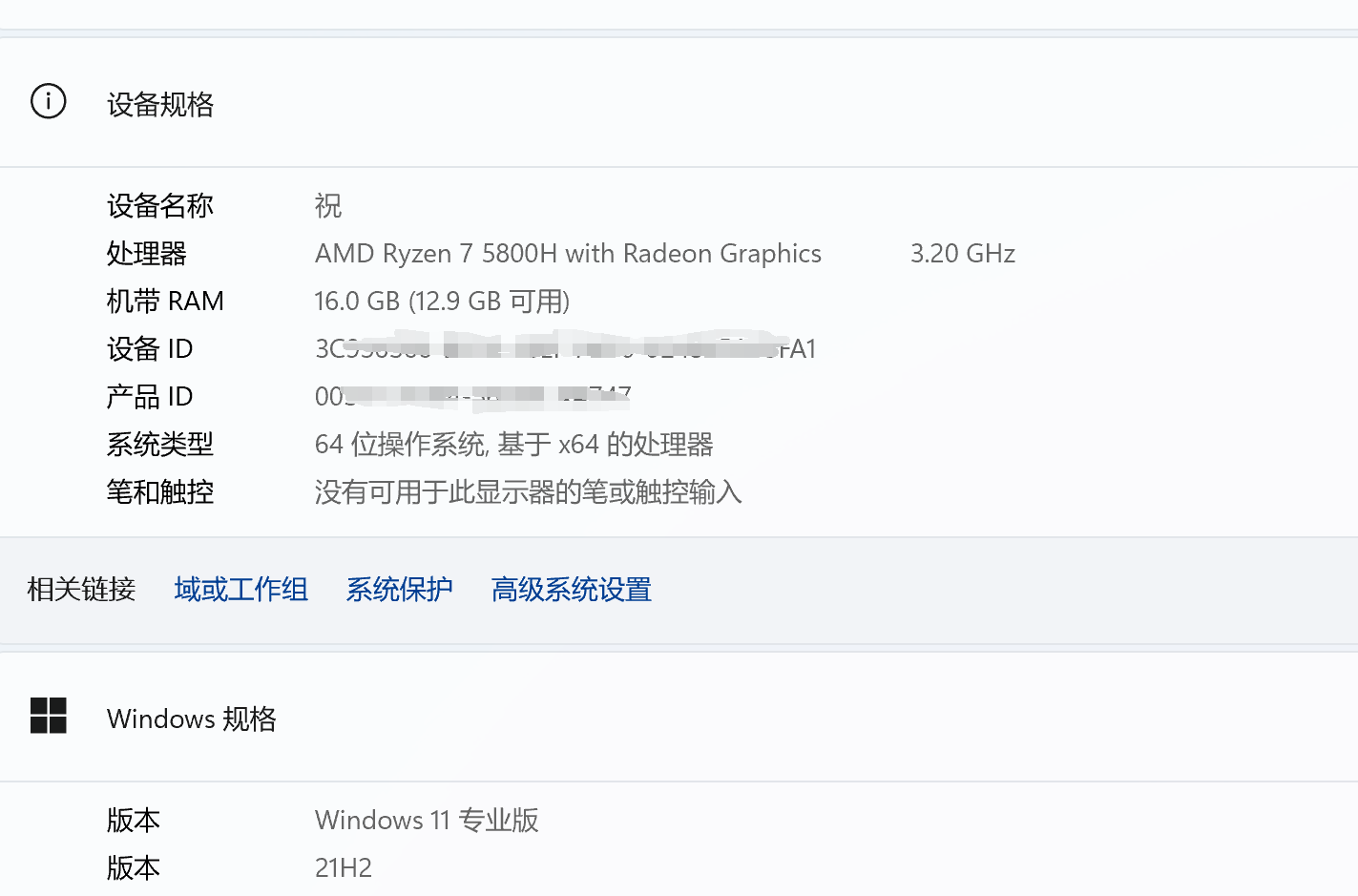Click the 机带 RAM label

(165, 302)
